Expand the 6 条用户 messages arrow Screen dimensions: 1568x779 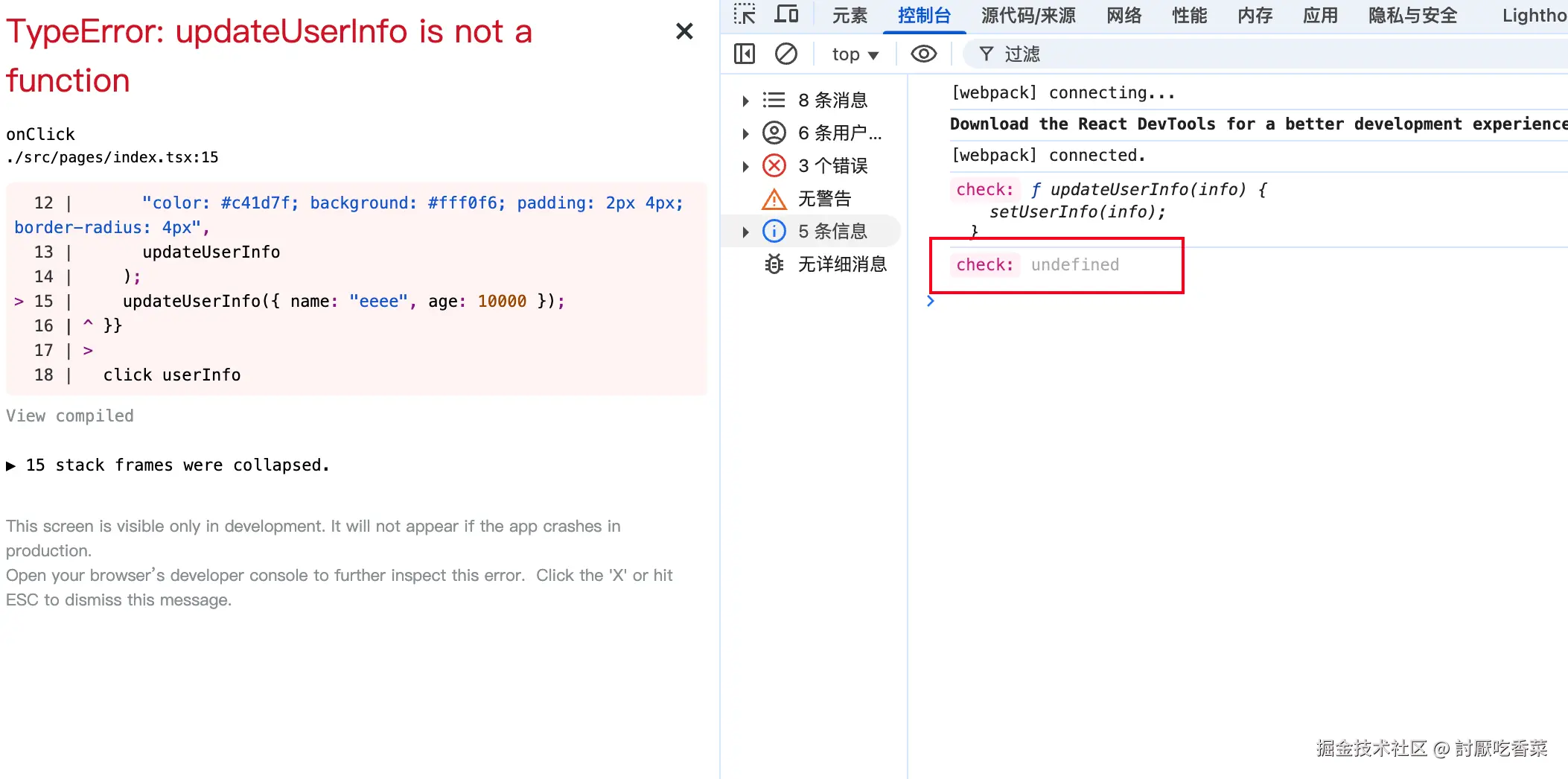[x=745, y=133]
